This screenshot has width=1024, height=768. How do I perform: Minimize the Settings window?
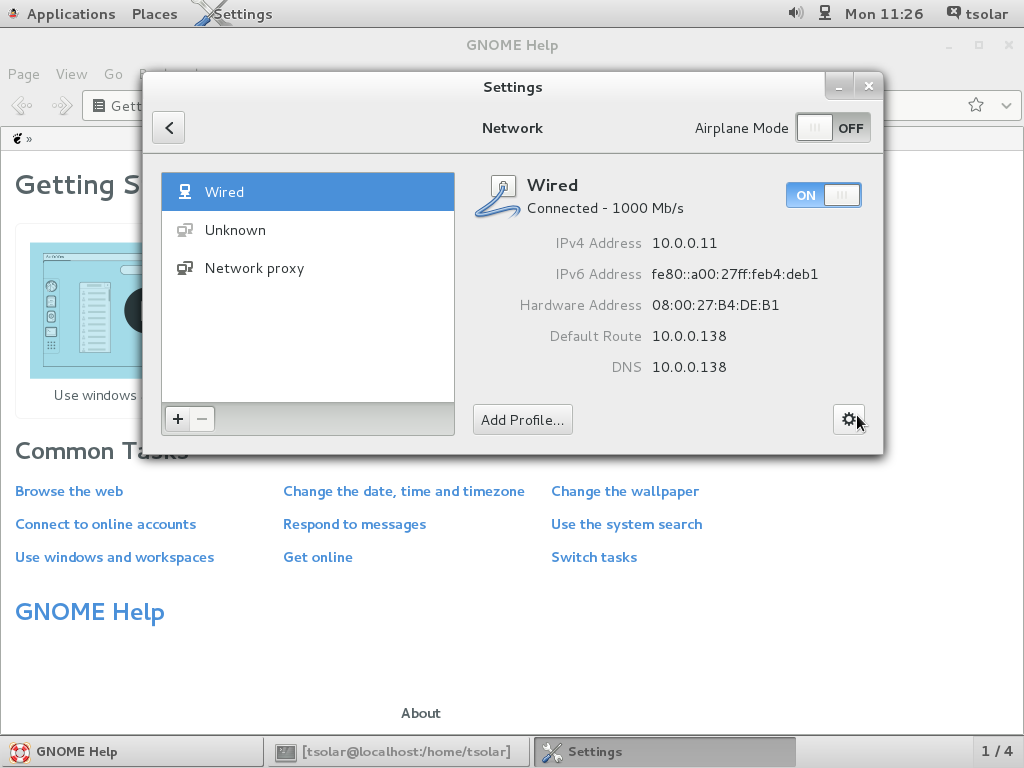839,87
